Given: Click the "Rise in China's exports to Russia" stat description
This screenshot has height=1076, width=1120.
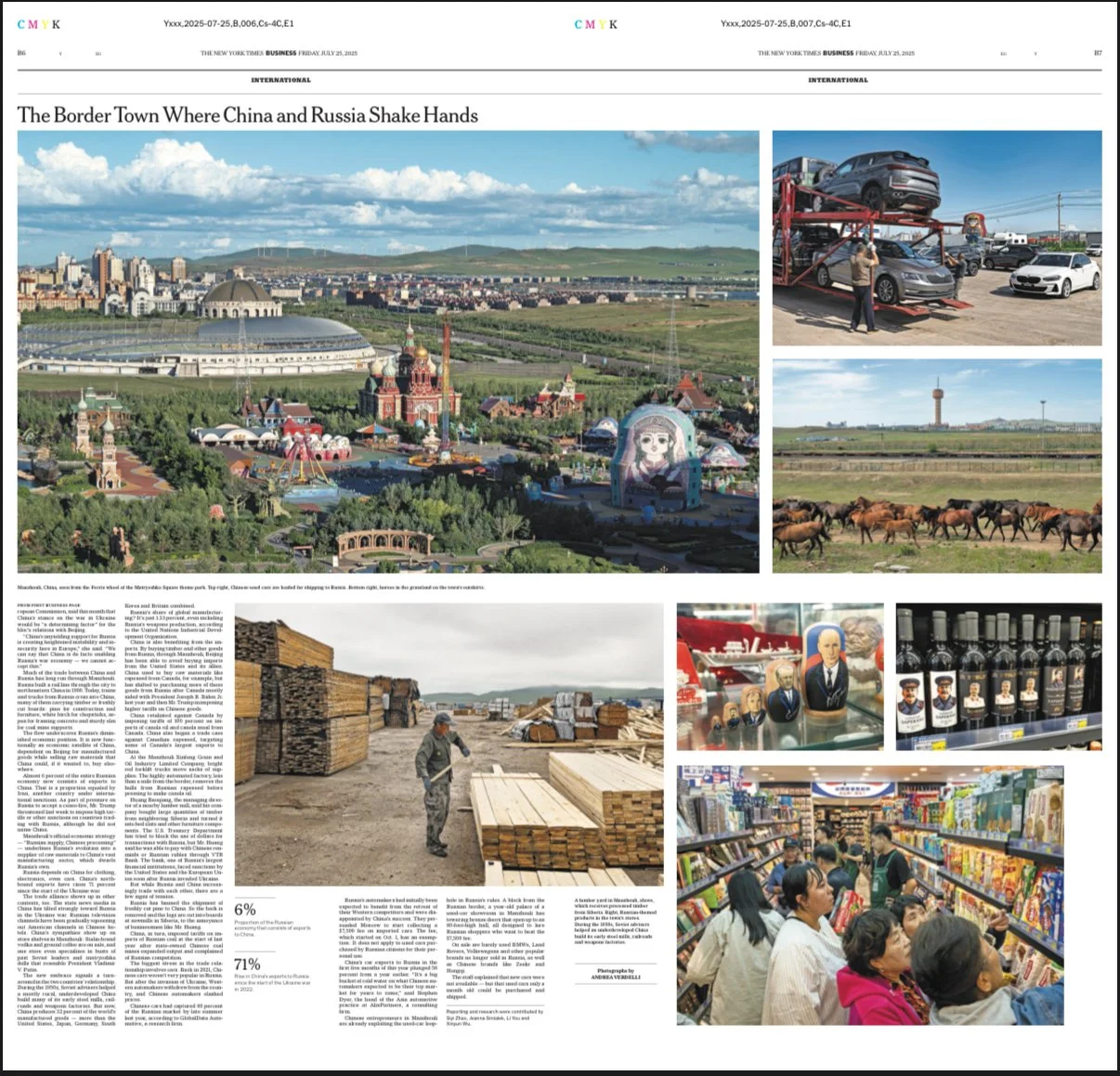Looking at the screenshot, I should pos(273,982).
